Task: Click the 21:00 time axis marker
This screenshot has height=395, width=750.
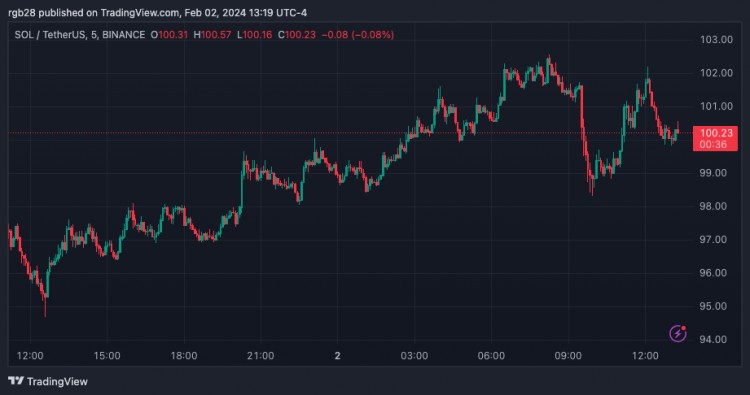Action: (x=261, y=356)
